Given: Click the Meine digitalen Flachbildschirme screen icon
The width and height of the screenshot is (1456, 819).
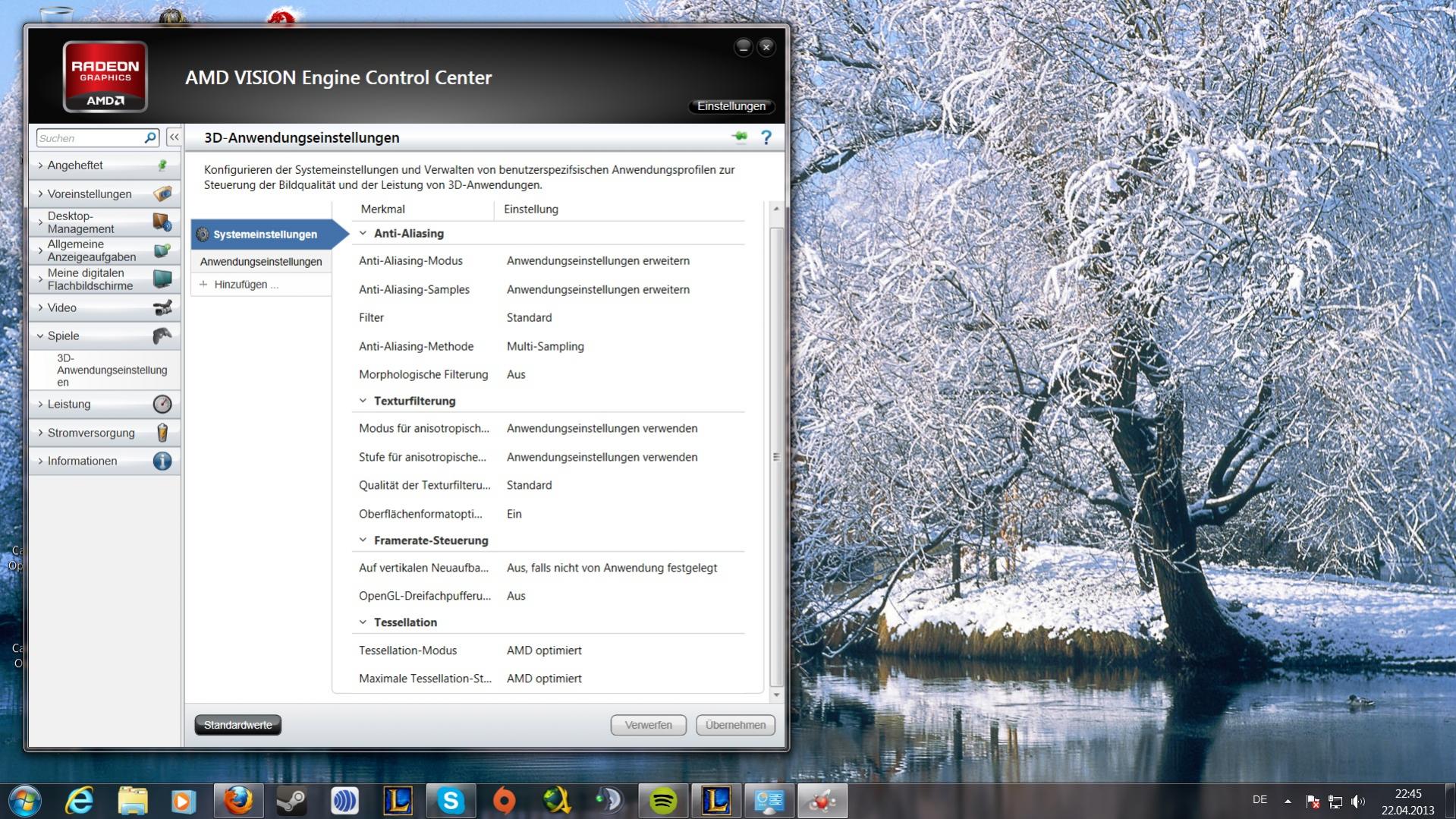Looking at the screenshot, I should click(162, 279).
